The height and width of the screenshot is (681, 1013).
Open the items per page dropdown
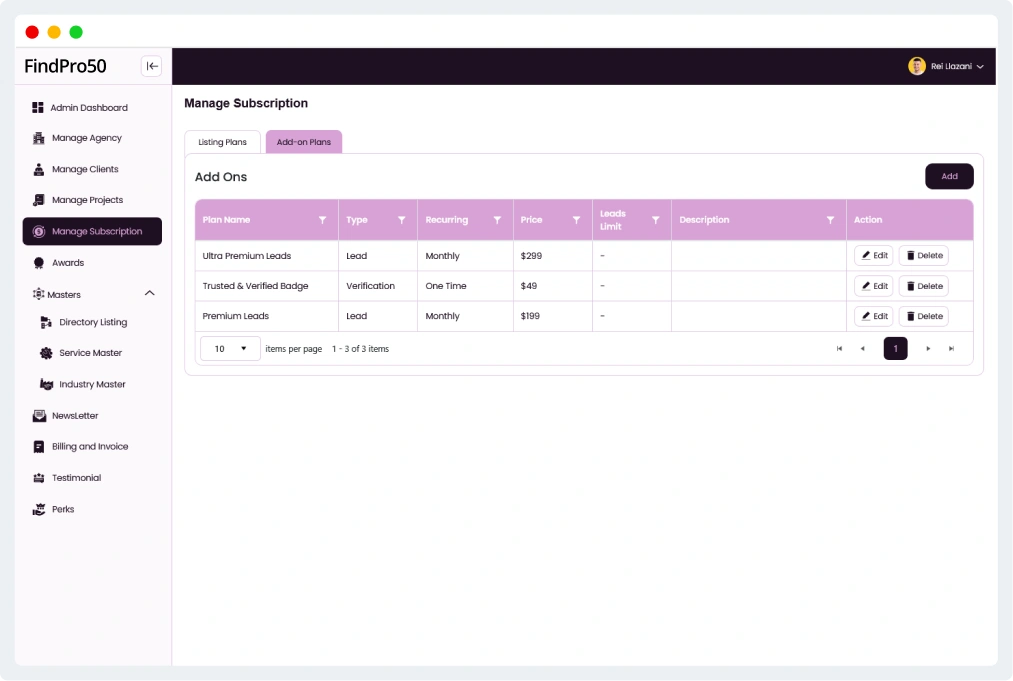click(230, 349)
